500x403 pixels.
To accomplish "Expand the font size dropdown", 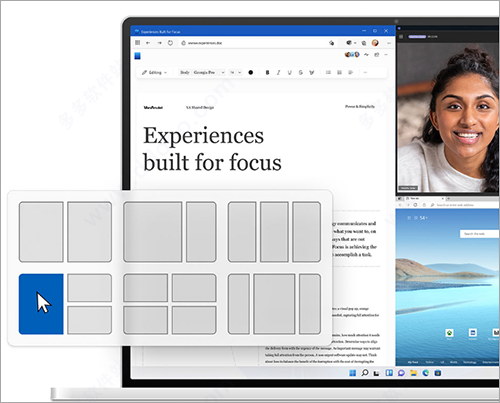I will point(236,72).
